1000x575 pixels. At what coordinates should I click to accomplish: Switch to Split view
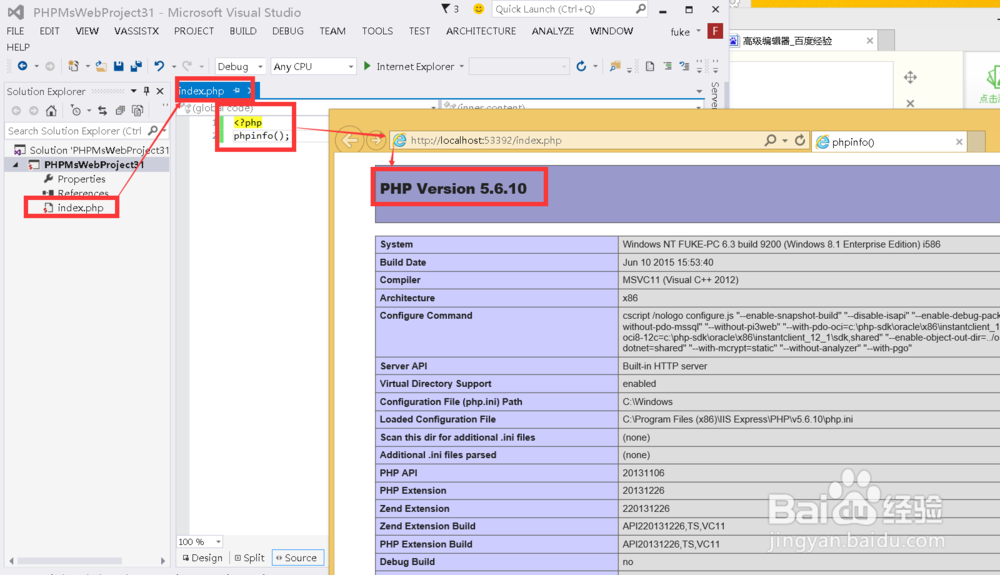pos(249,558)
